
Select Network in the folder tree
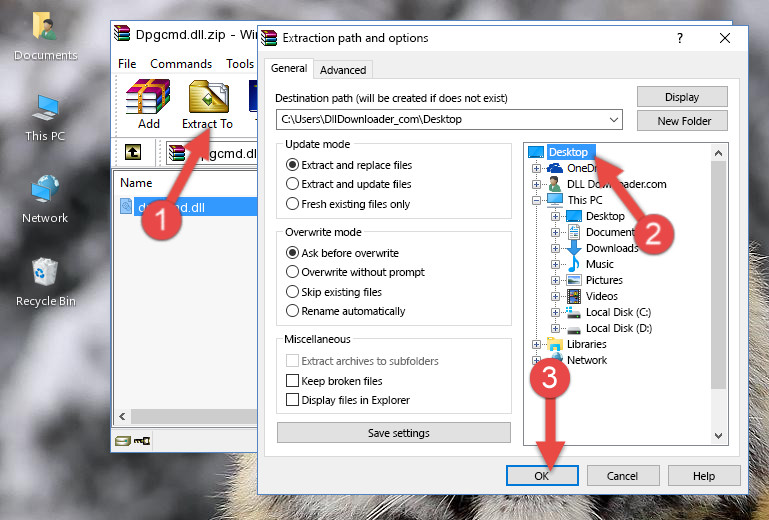click(x=587, y=360)
